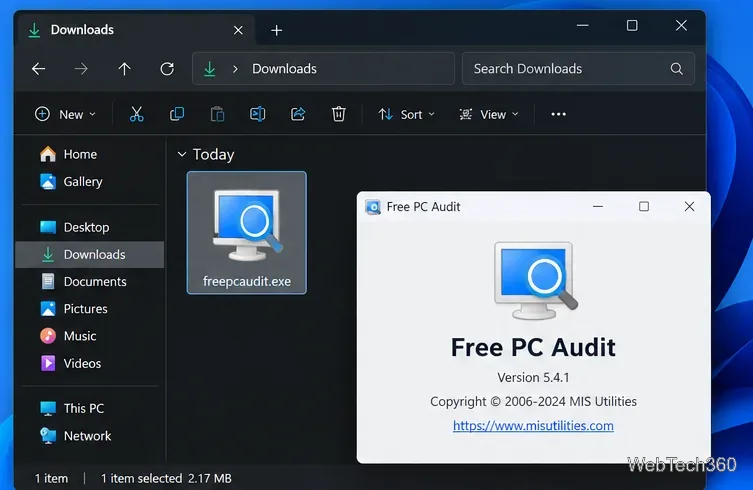Screen dimensions: 753x490
Task: Click the Free PC Audit title bar icon
Action: click(373, 207)
